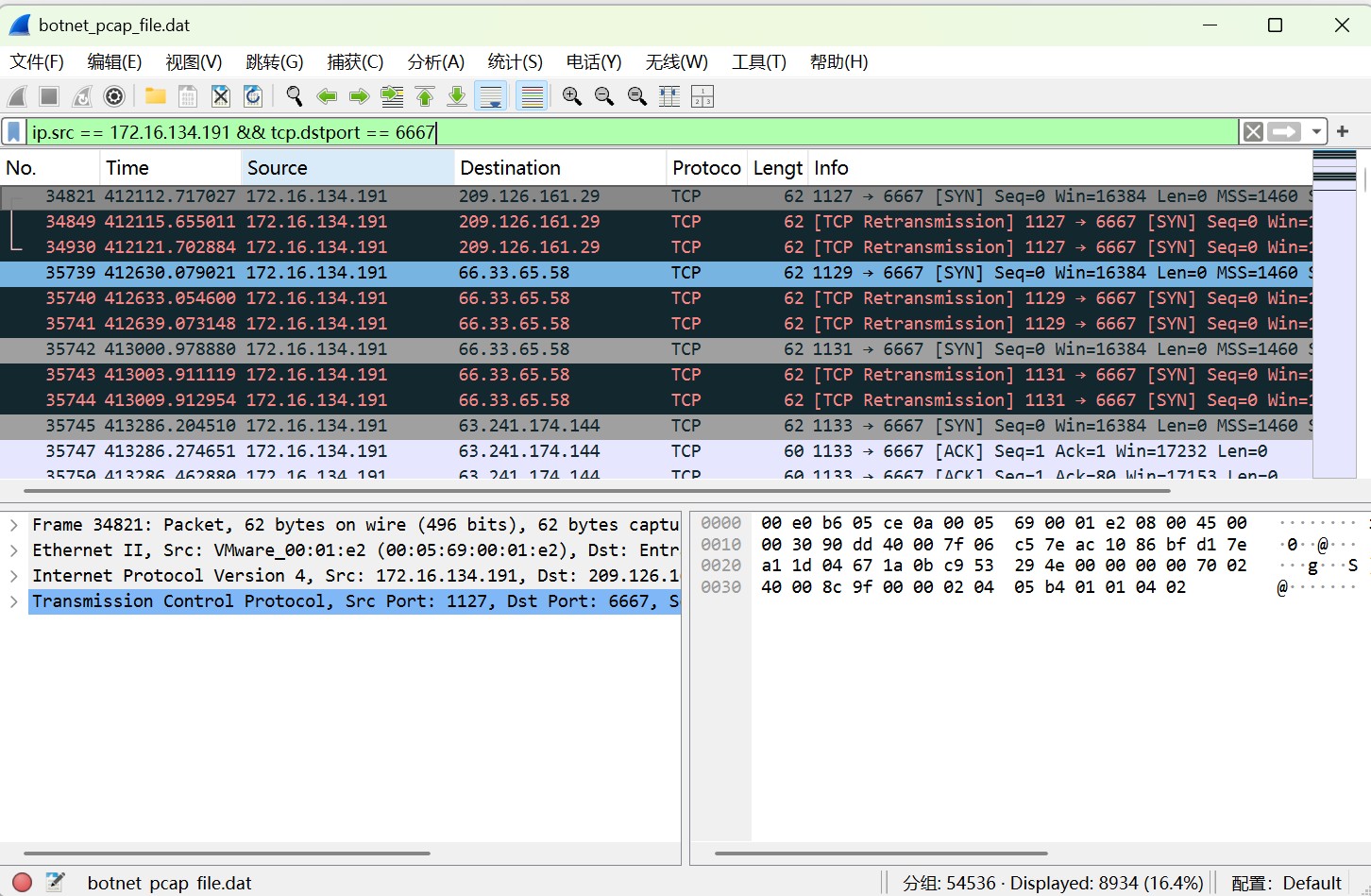Close this capture file icon
The image size is (1371, 896).
tap(221, 96)
